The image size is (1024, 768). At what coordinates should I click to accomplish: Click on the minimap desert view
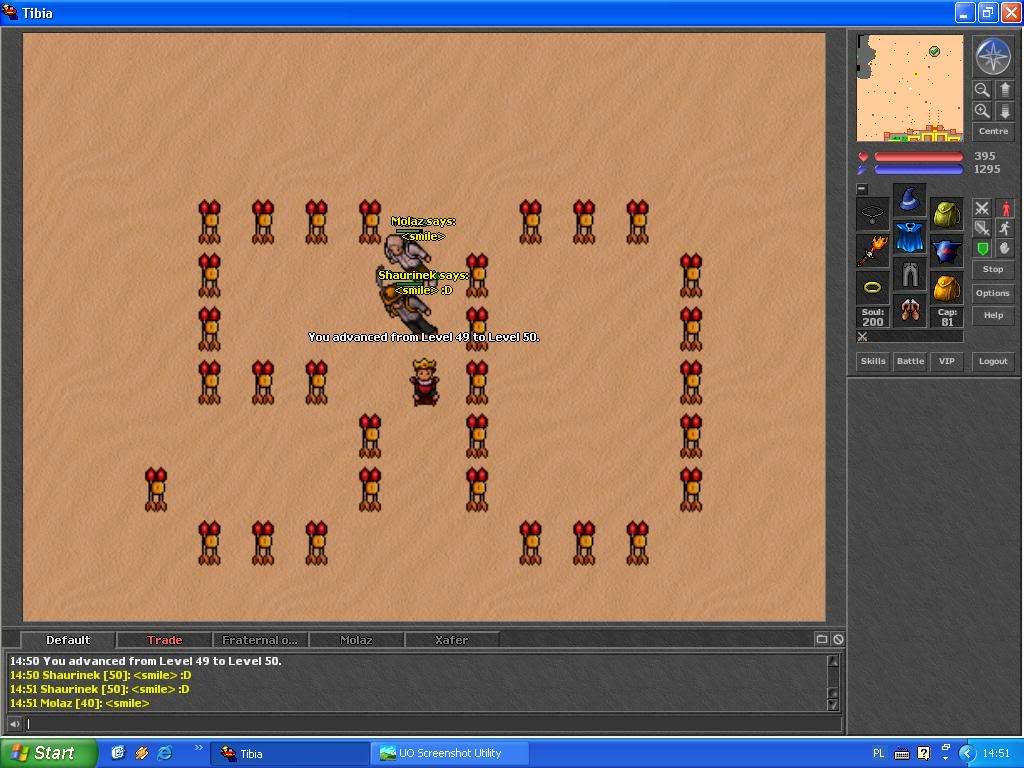(x=910, y=88)
